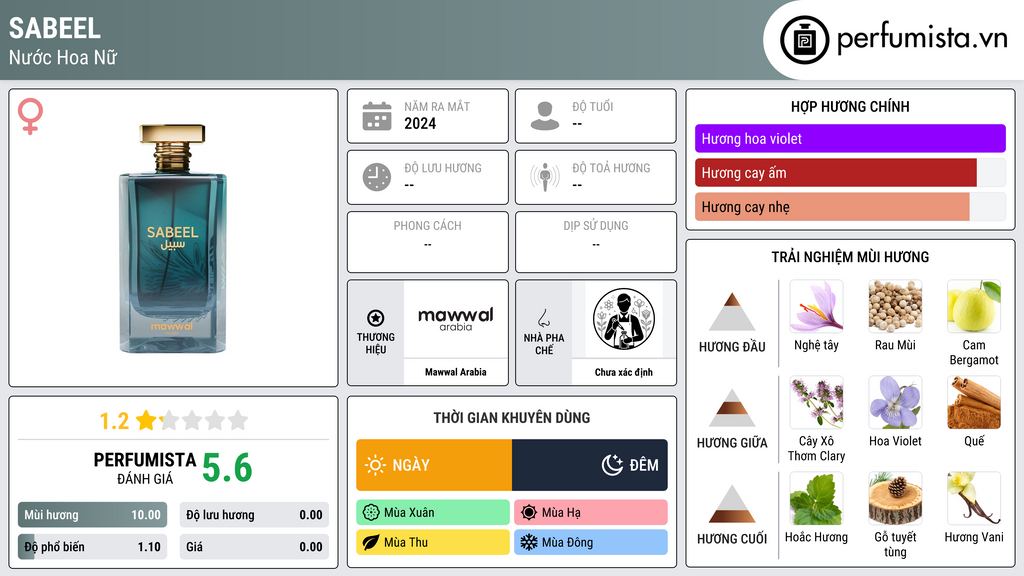This screenshot has height=576, width=1024.
Task: Click the release year 2024 value
Action: 420,123
